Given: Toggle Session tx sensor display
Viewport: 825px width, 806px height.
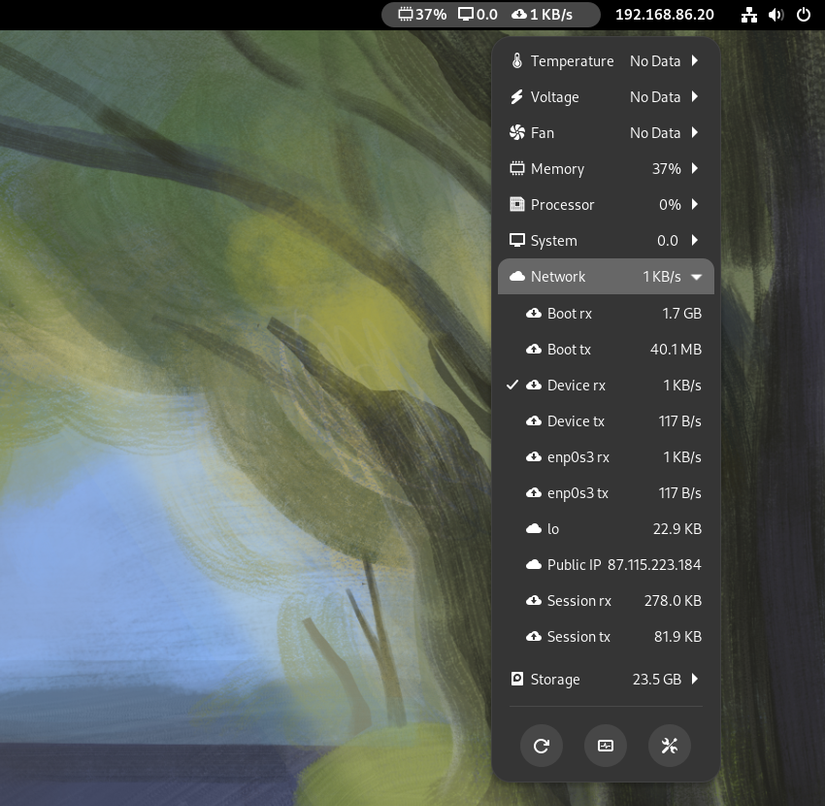Looking at the screenshot, I should pos(606,637).
